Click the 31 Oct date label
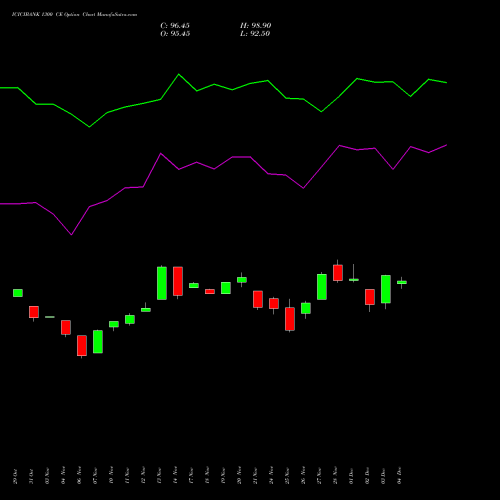The width and height of the screenshot is (500, 500). [x=31, y=476]
